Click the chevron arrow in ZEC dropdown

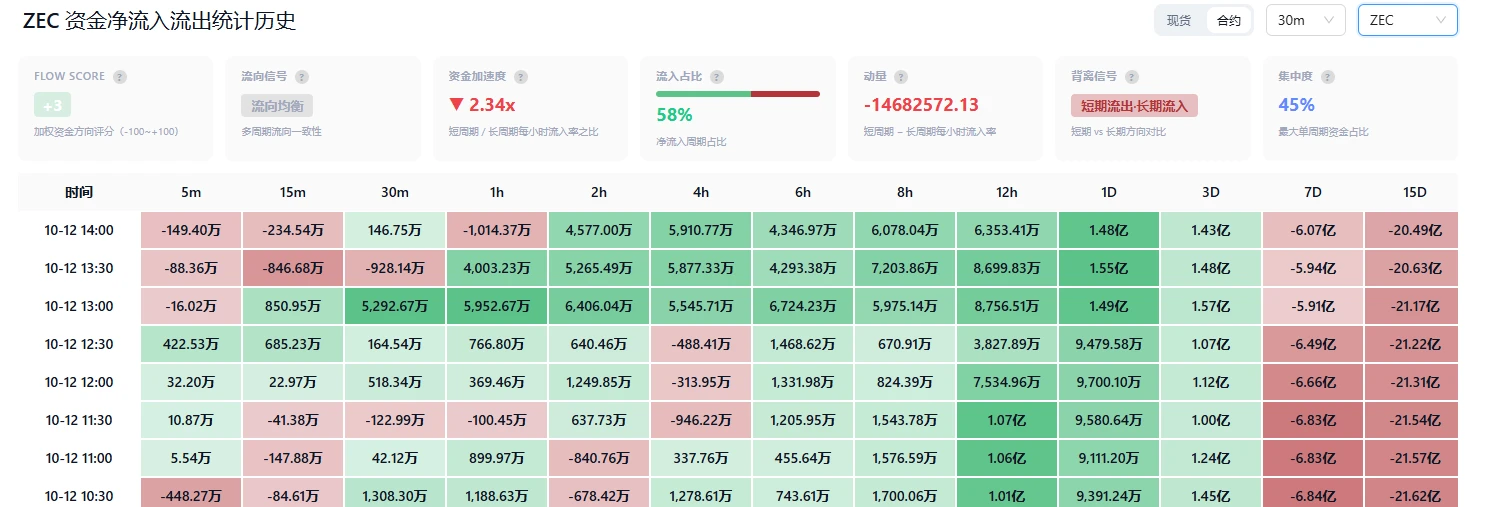(1441, 20)
